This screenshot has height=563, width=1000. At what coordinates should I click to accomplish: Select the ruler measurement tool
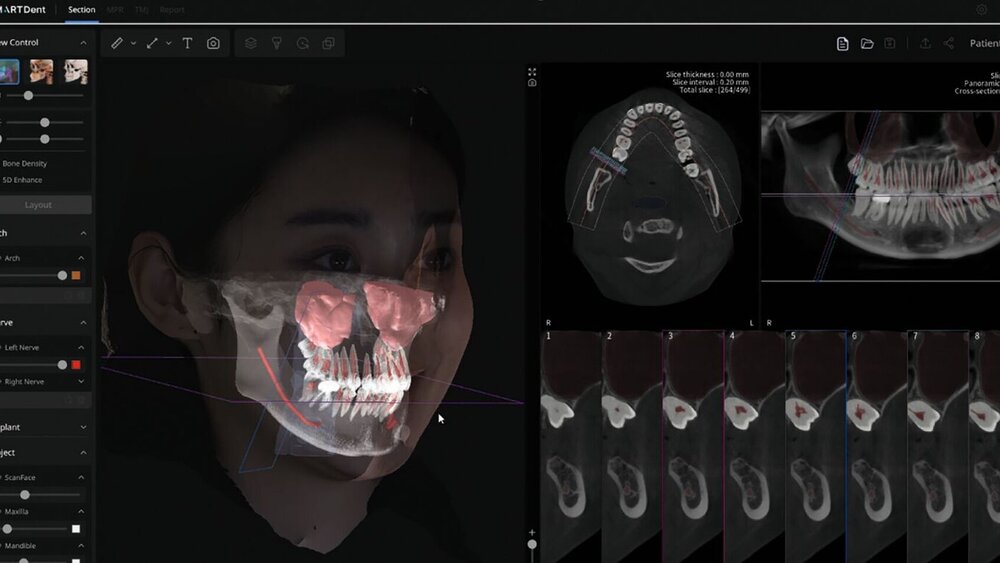tap(117, 43)
